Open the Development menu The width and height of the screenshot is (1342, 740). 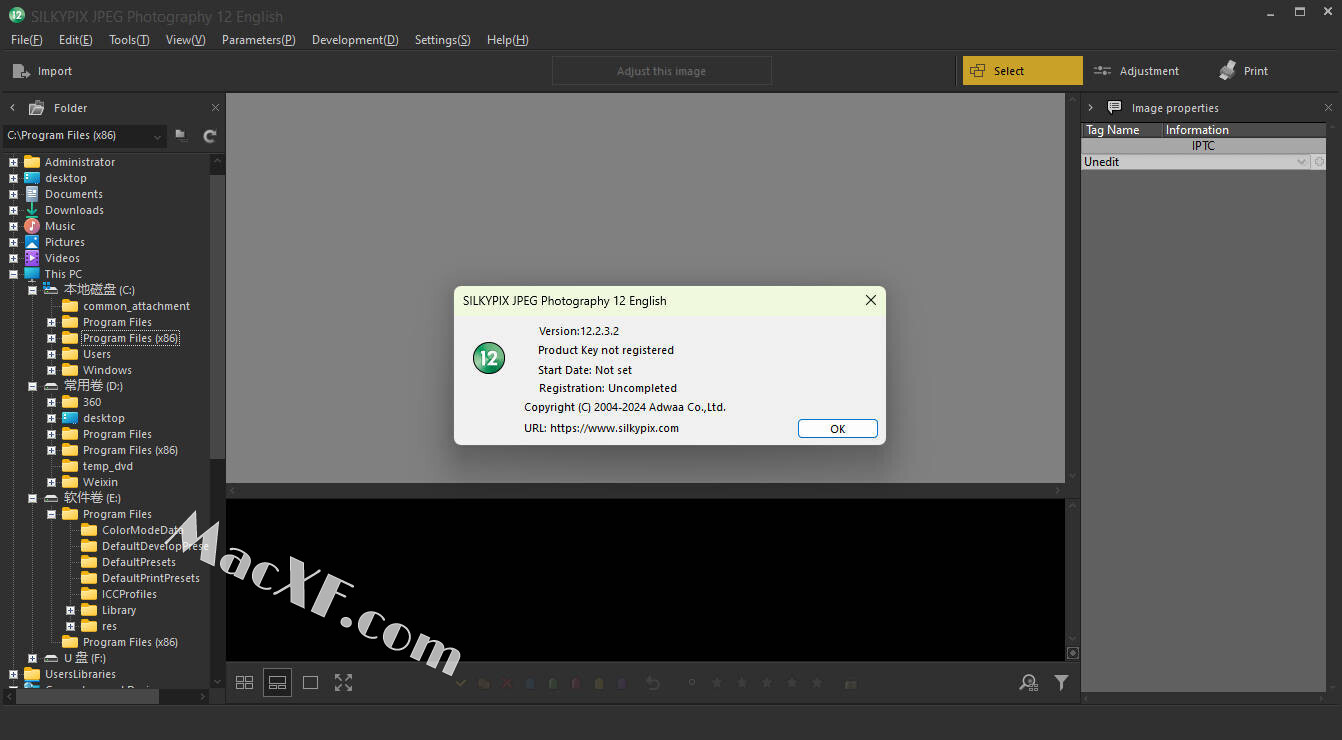tap(355, 40)
